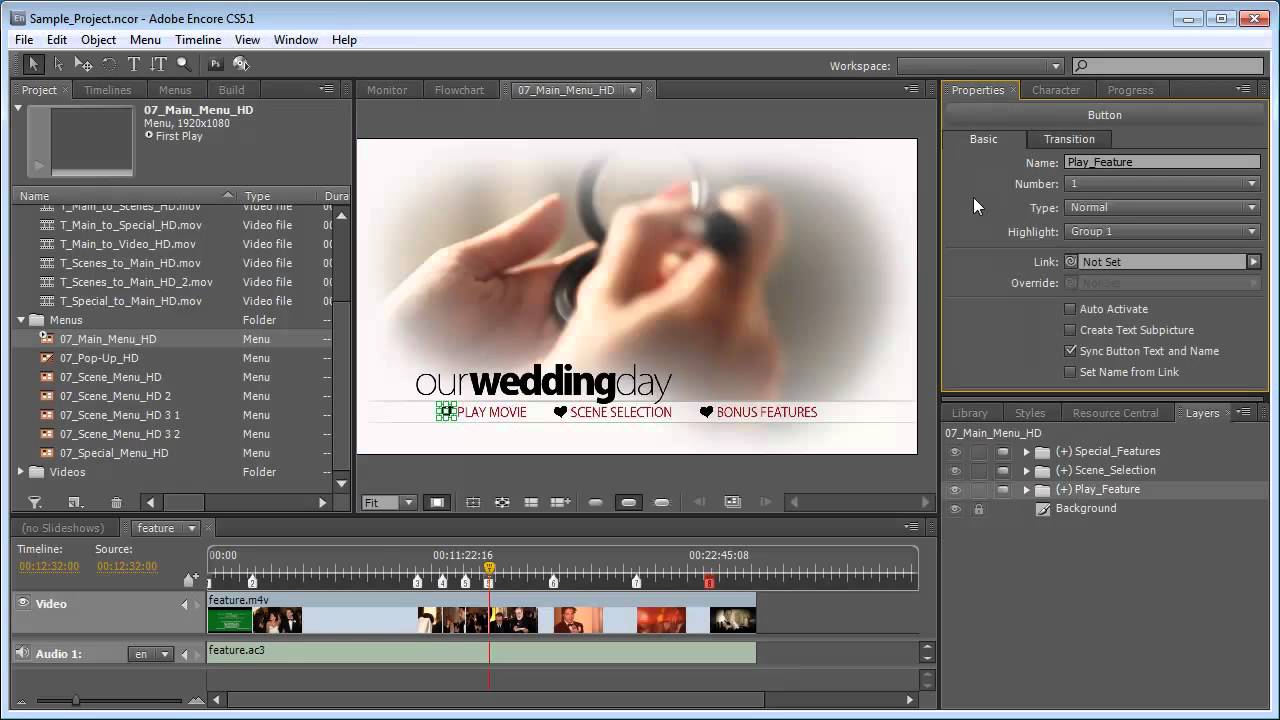Choose the Move tool
The image size is (1280, 720).
tap(84, 64)
